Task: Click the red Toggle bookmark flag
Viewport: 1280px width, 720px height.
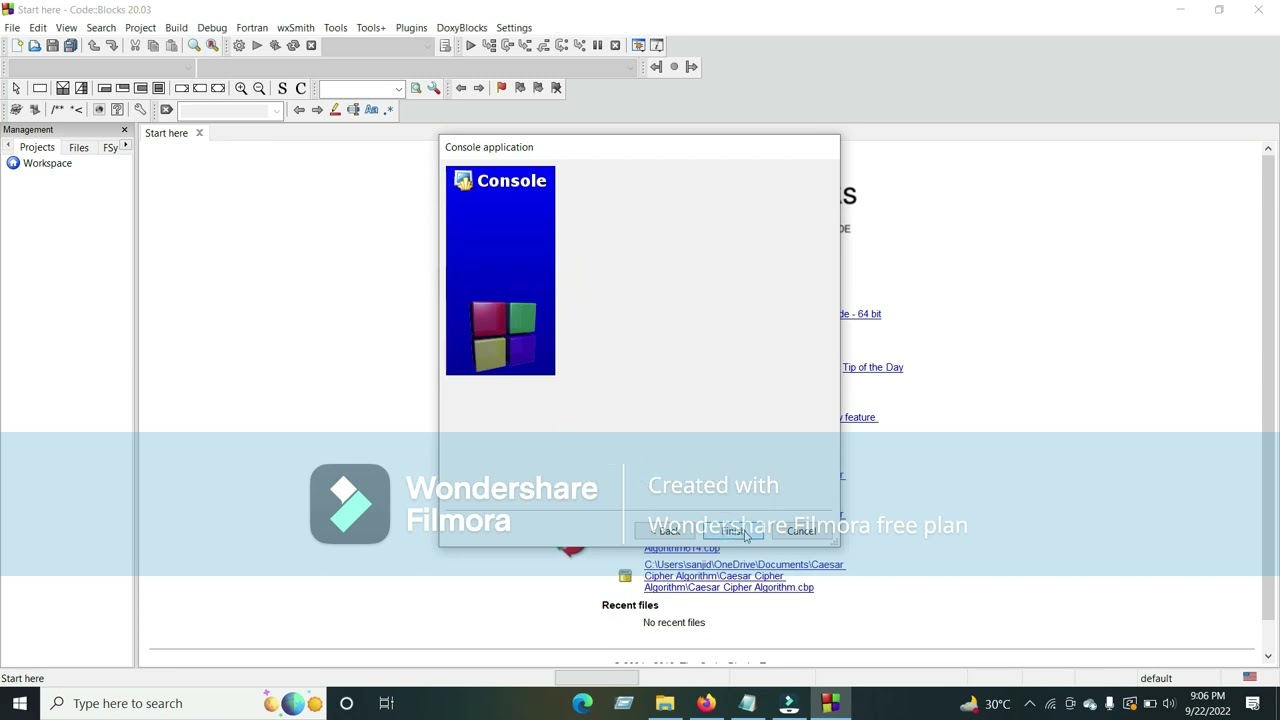Action: [x=502, y=89]
